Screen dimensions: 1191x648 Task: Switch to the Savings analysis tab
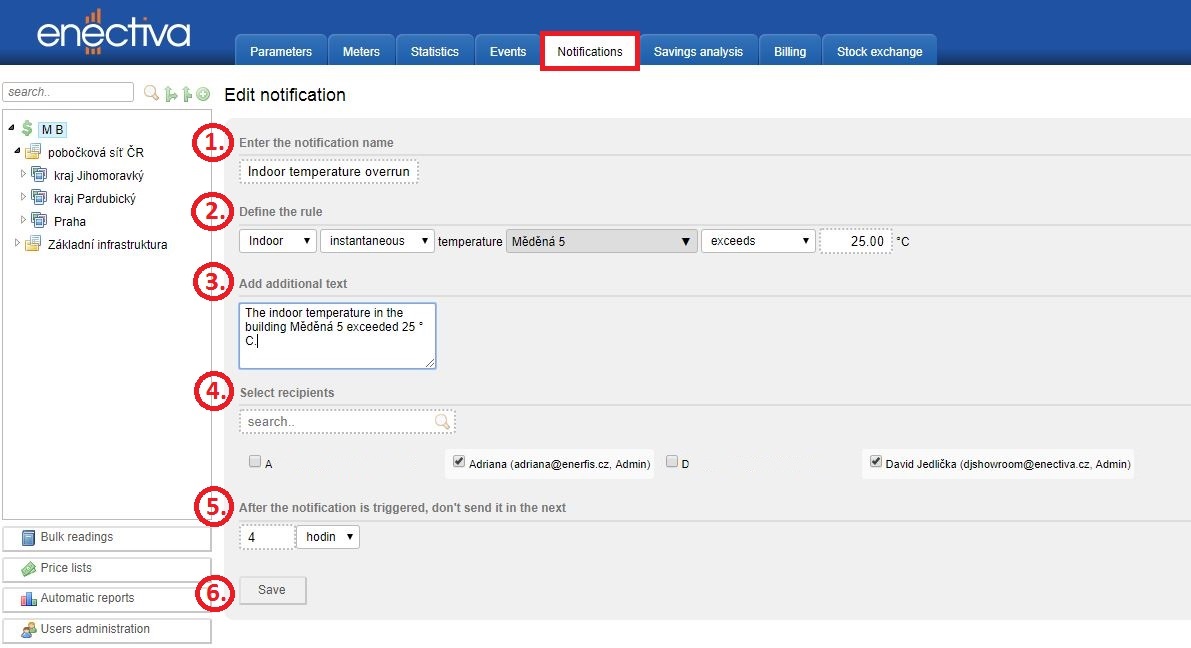pyautogui.click(x=698, y=52)
